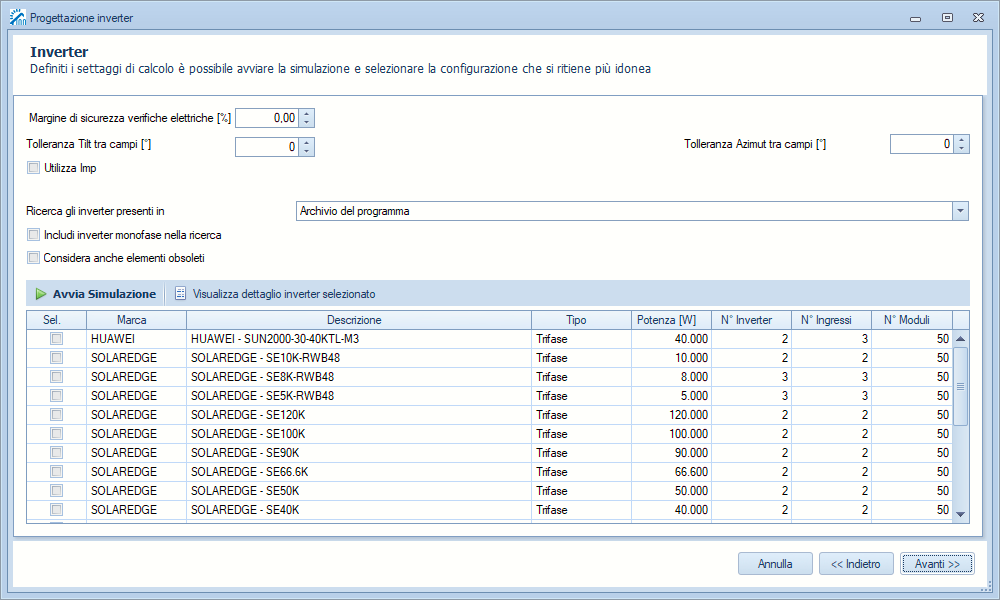Screen dimensions: 1000x600
Task: Start simulation with Avvia Simulazione play icon
Action: tap(41, 294)
